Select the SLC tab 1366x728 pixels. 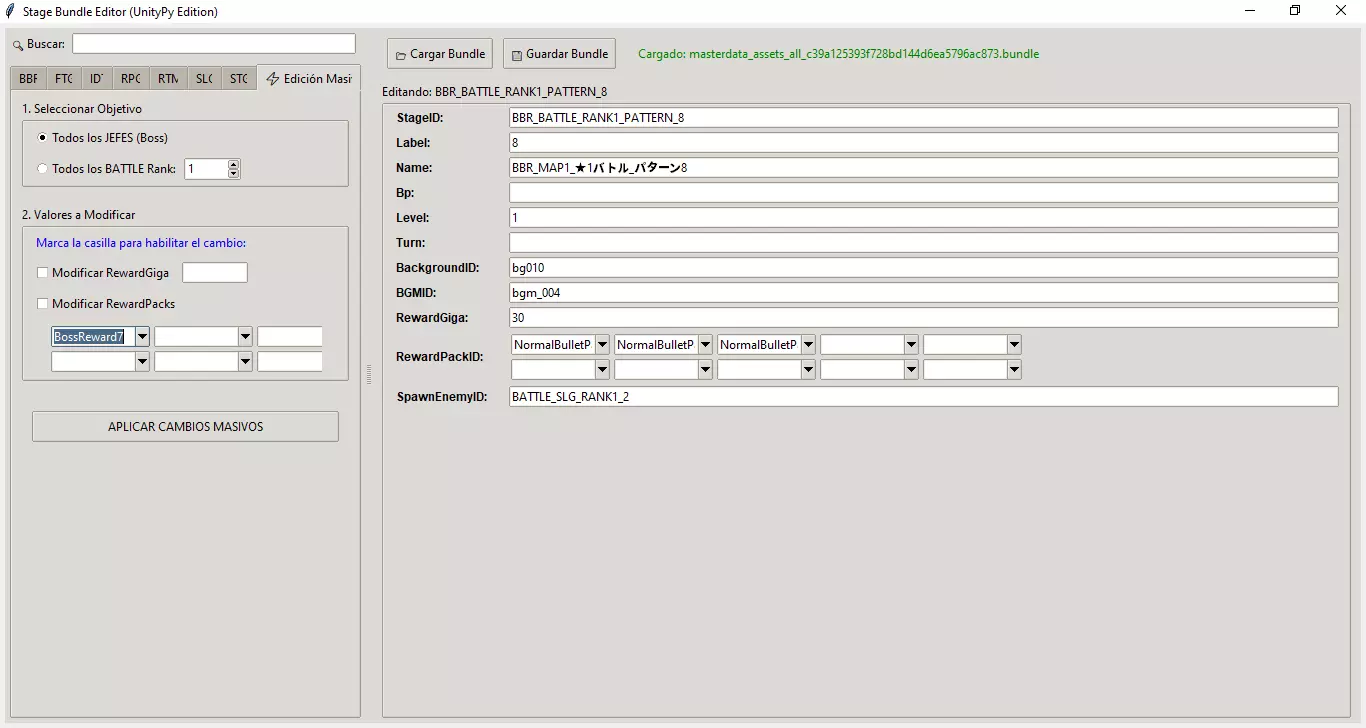coord(203,79)
